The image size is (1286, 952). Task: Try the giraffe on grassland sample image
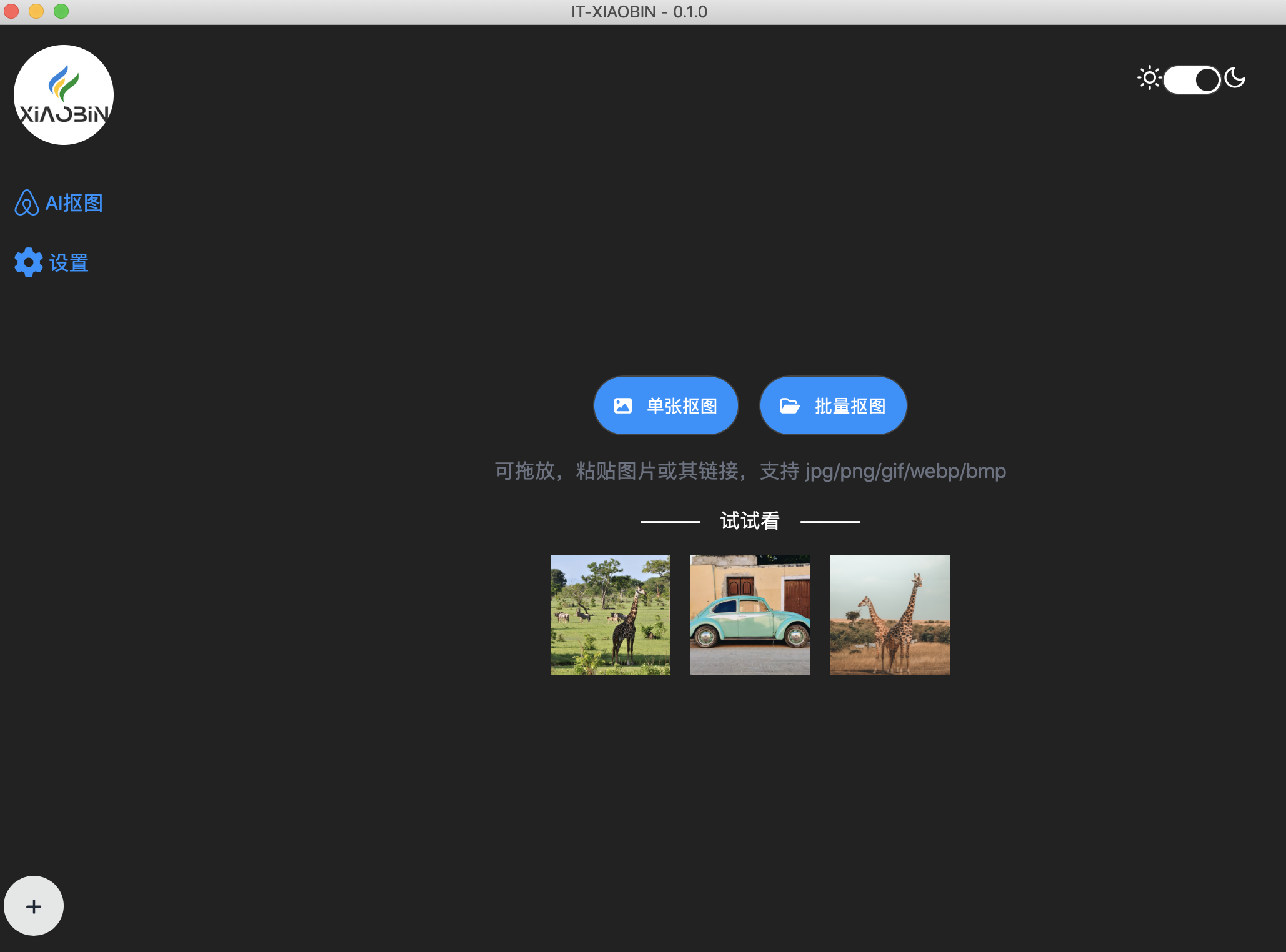611,615
